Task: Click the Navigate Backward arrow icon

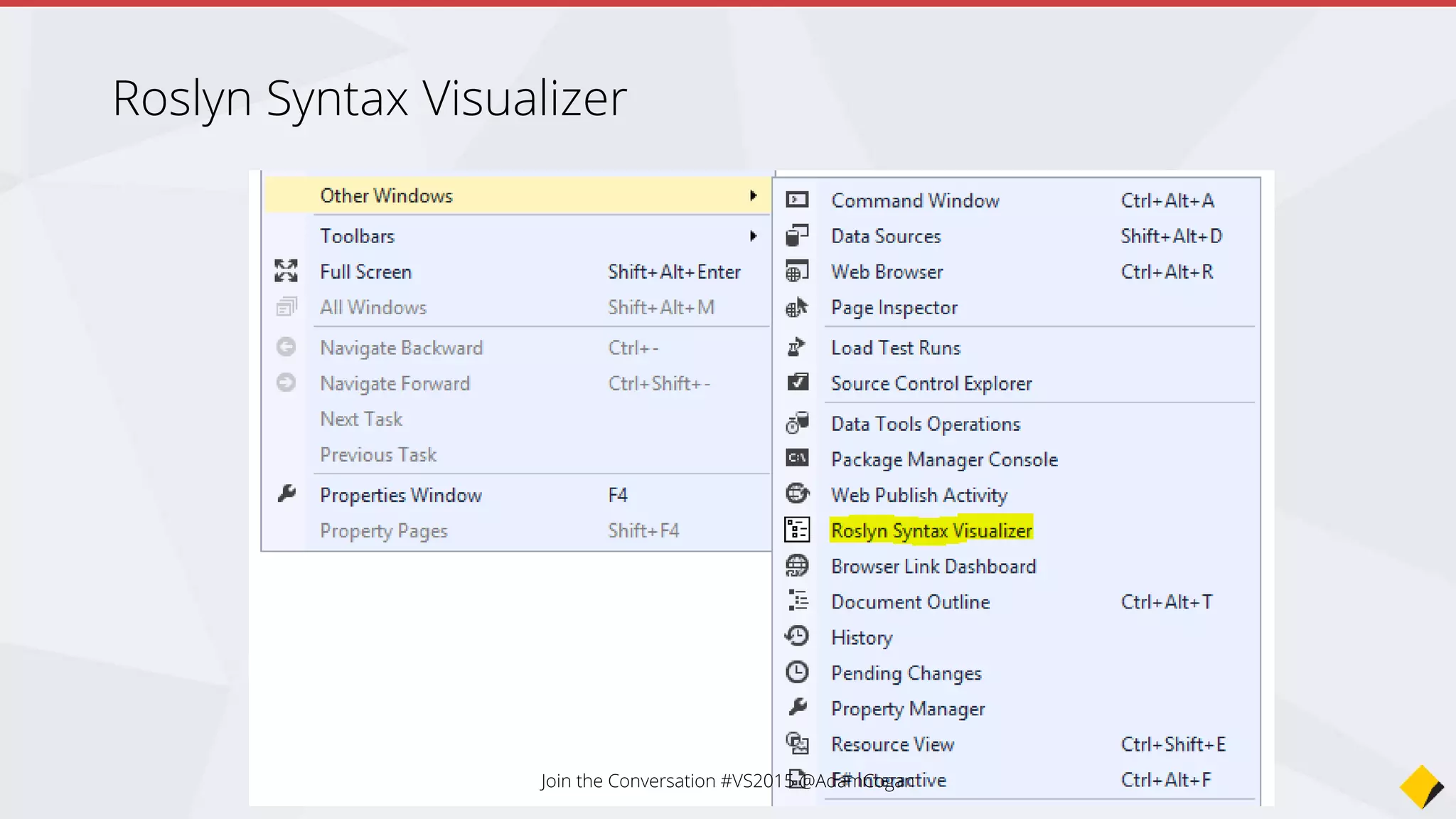Action: tap(286, 347)
